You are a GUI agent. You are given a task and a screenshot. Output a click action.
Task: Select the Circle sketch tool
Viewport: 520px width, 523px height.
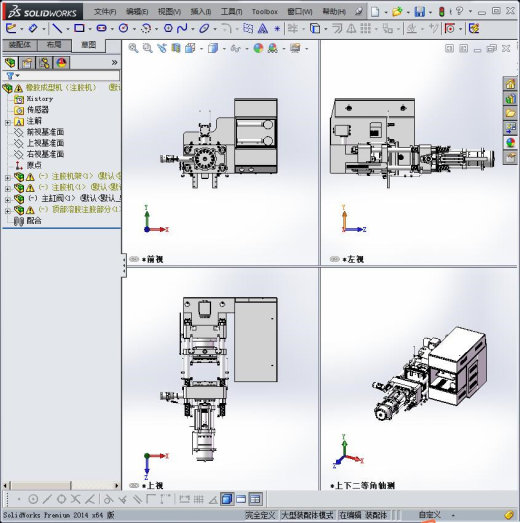(123, 28)
